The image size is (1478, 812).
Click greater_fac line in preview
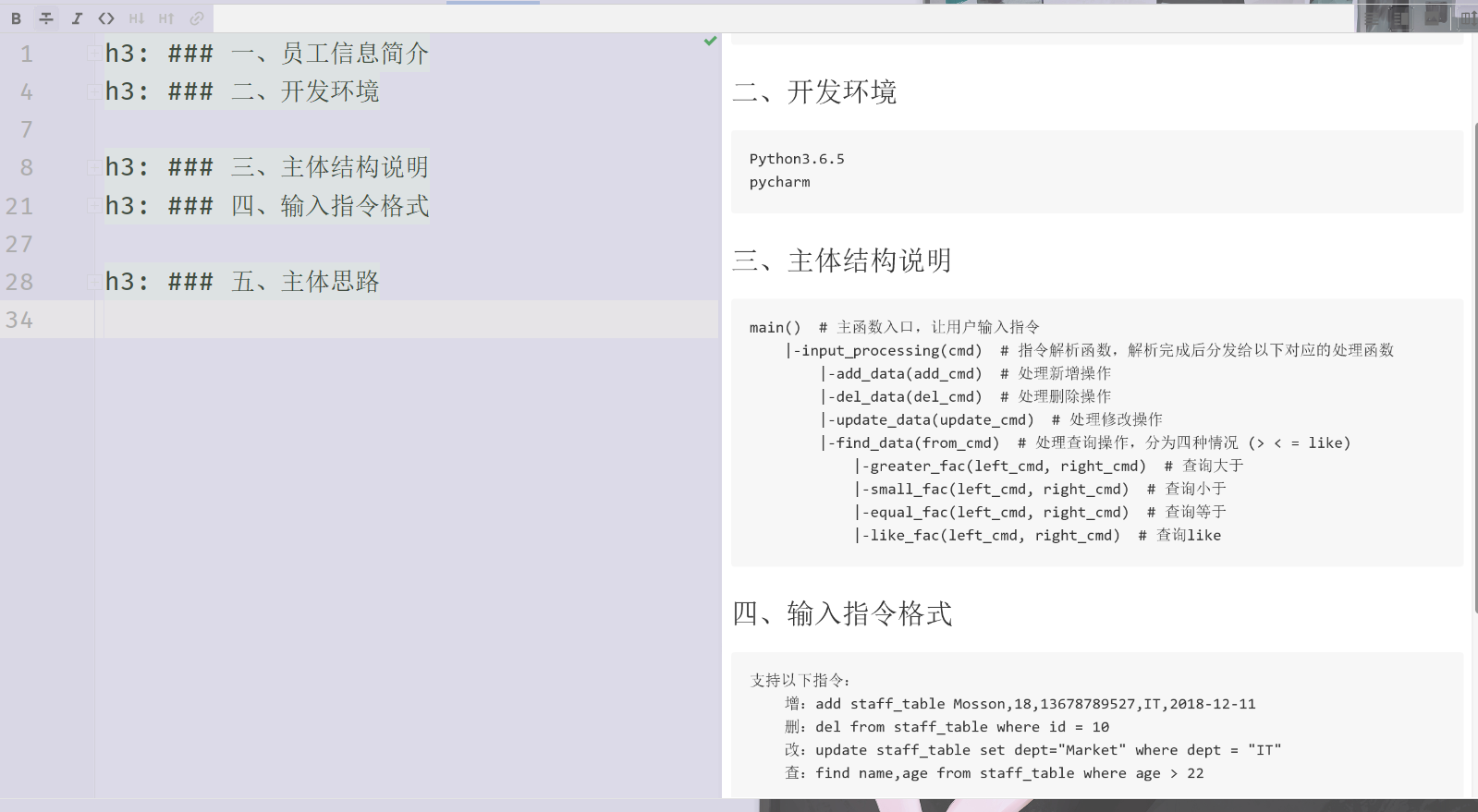coord(1049,466)
